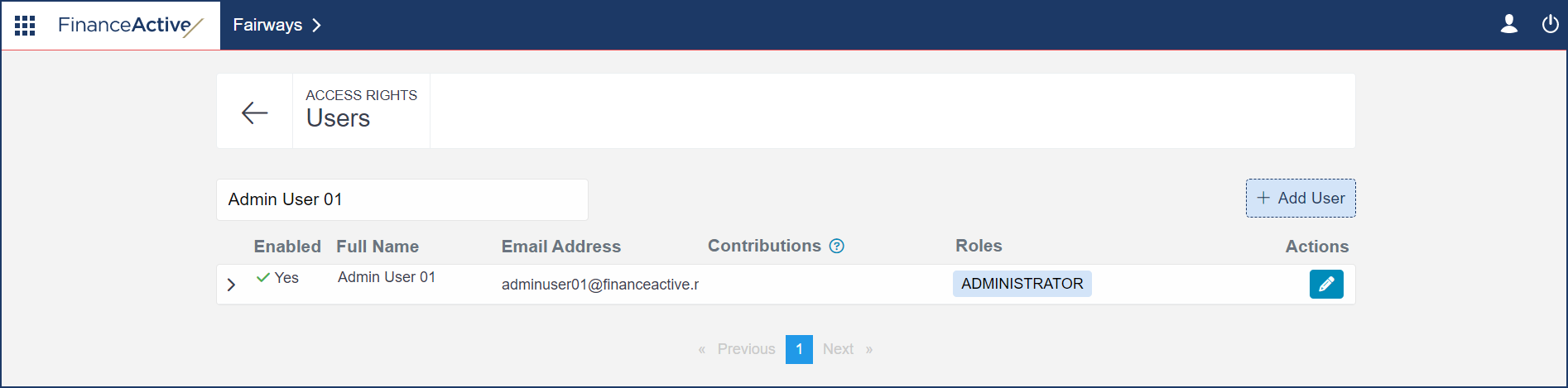Click the power logout icon

pyautogui.click(x=1550, y=25)
